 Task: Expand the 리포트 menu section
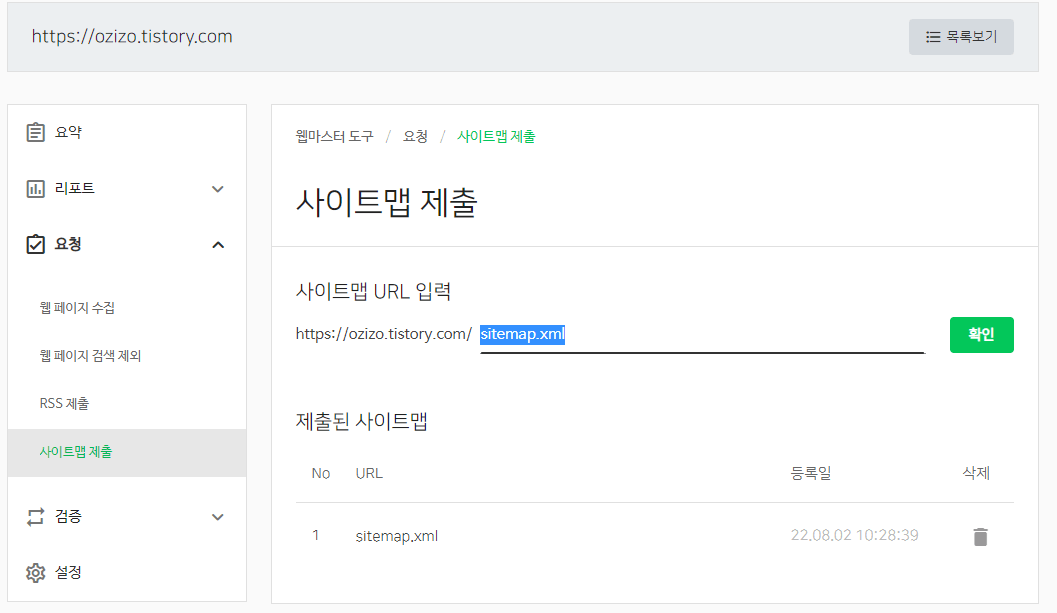pos(217,188)
